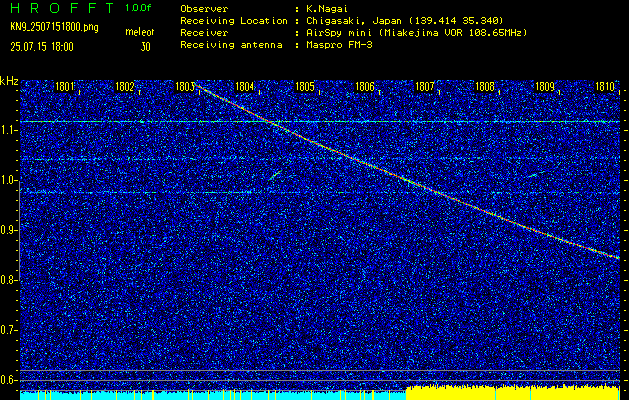
Task: Click the 1805 time marker
Action: pos(304,86)
